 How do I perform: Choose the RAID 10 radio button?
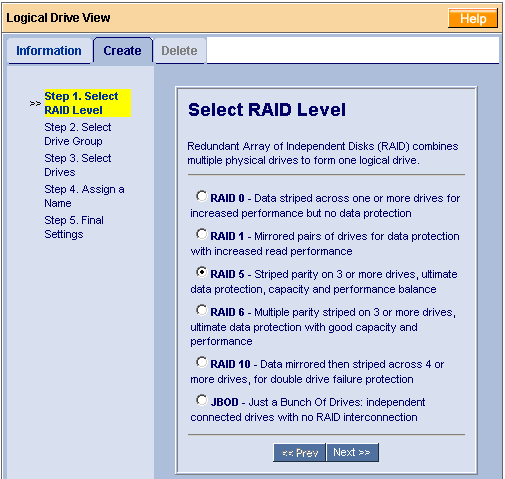tap(201, 362)
